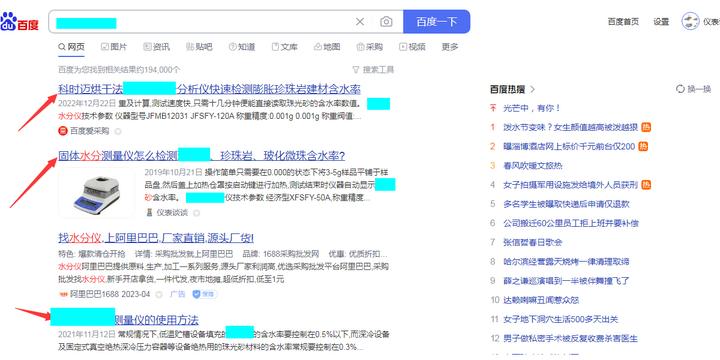Open hot topic 哈尔滨经营露天烧烤一律清理取缔
Screen dimensions: 720x360
point(566,262)
